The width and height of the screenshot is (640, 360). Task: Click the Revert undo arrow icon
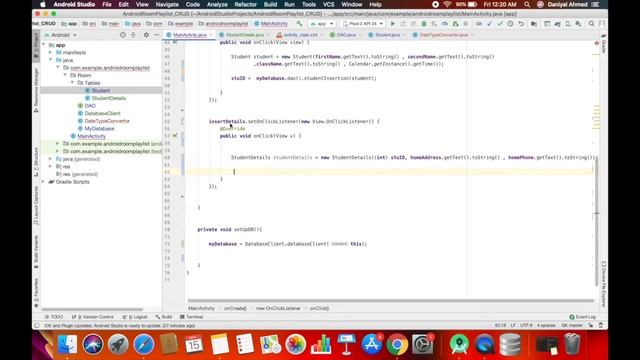[x=521, y=24]
